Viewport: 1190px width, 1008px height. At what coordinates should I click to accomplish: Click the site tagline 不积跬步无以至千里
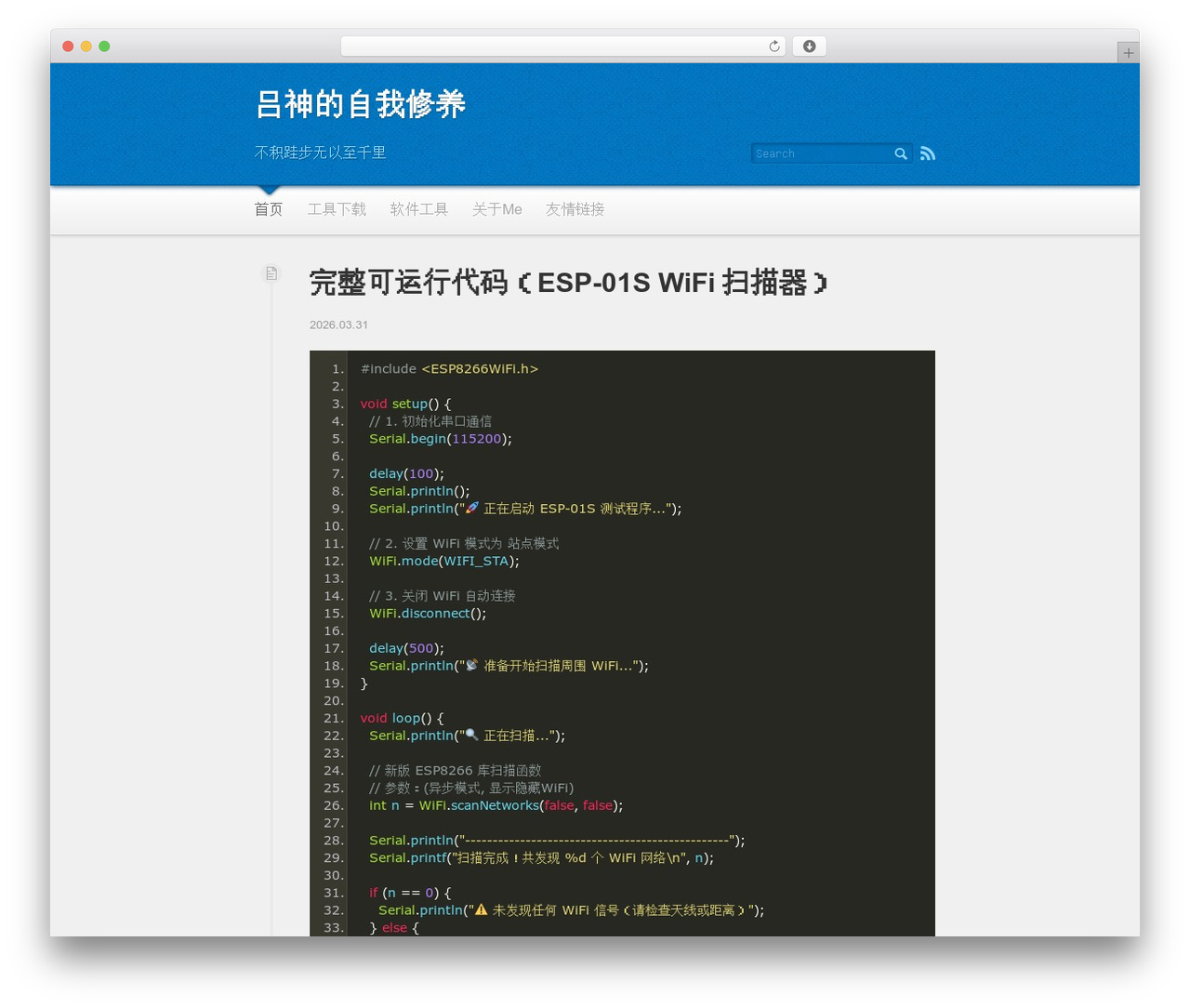coord(320,153)
